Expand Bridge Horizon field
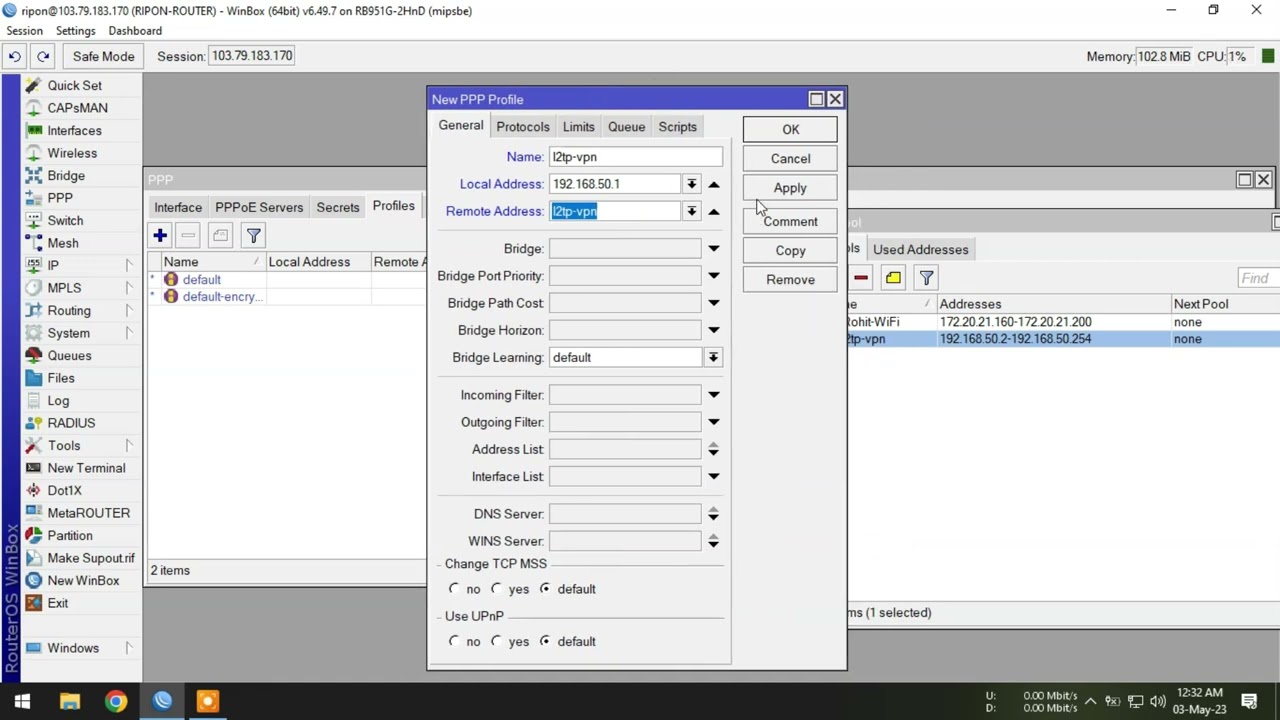Image resolution: width=1280 pixels, height=720 pixels. click(714, 330)
